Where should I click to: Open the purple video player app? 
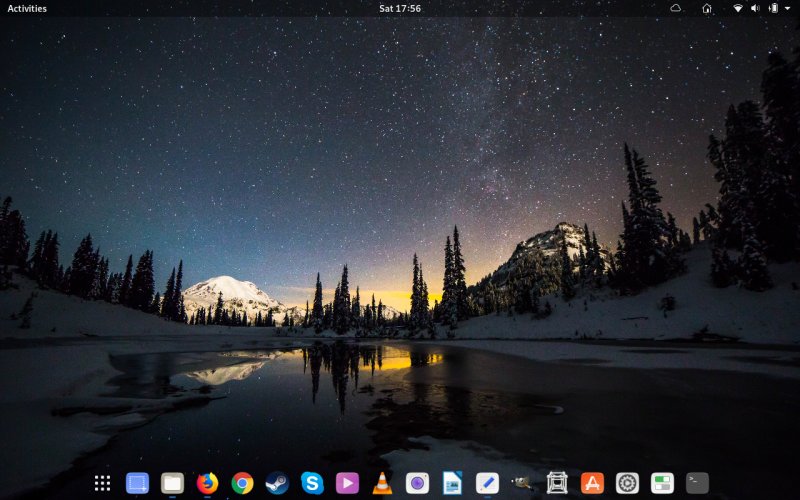click(x=347, y=483)
